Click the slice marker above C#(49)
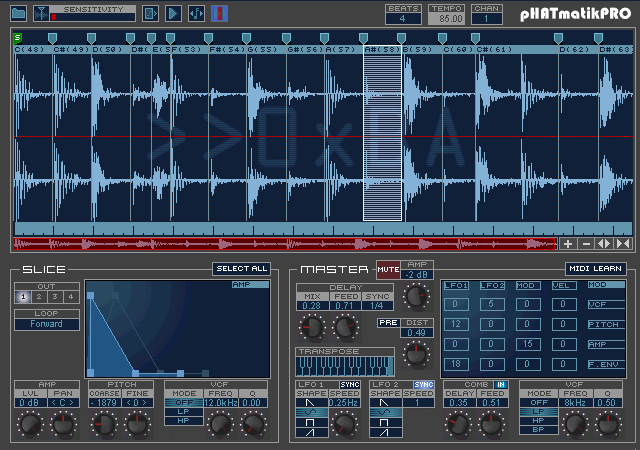The width and height of the screenshot is (640, 450). 52,39
